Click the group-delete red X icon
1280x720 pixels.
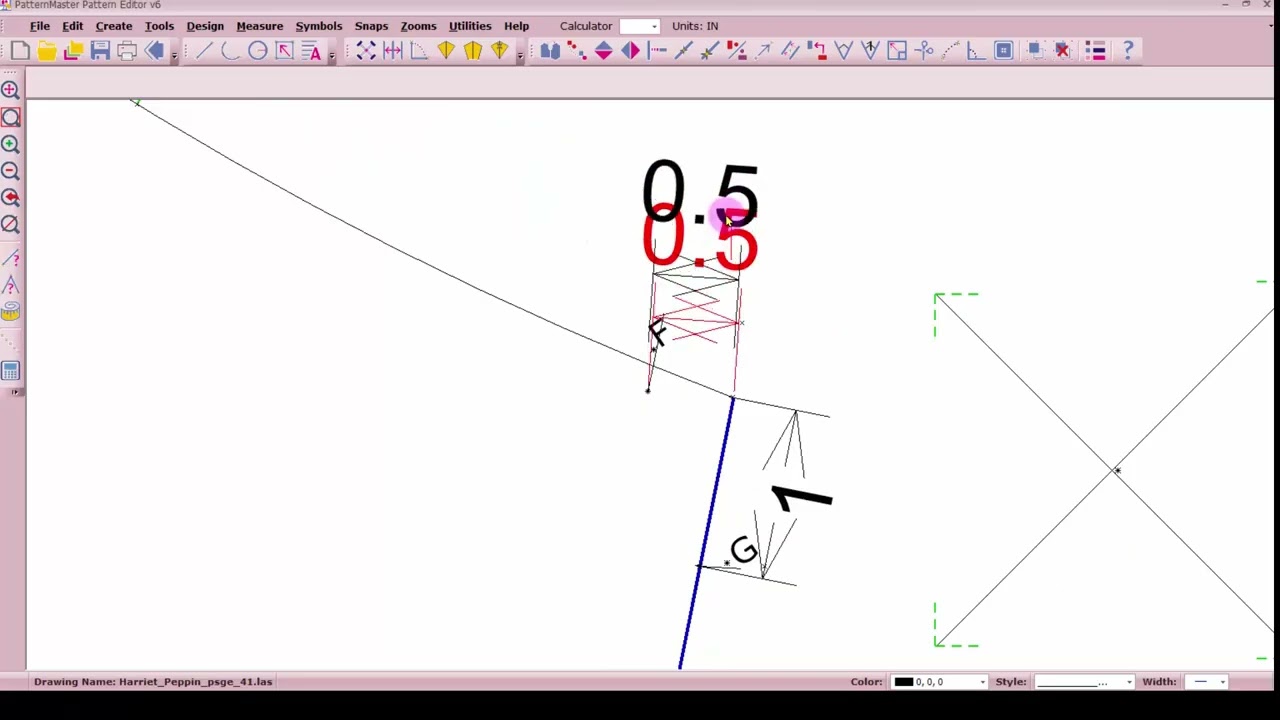[1062, 50]
